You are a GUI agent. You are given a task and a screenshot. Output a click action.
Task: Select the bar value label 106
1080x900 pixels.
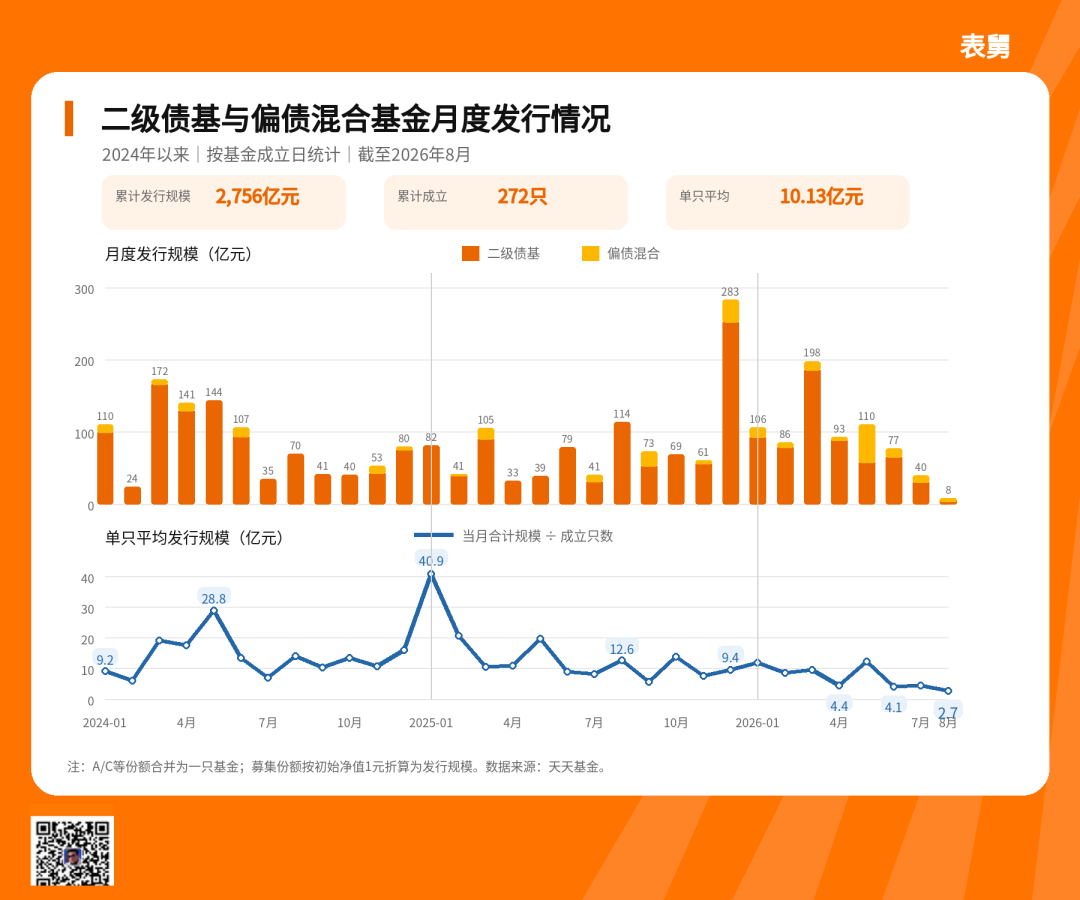[x=758, y=419]
